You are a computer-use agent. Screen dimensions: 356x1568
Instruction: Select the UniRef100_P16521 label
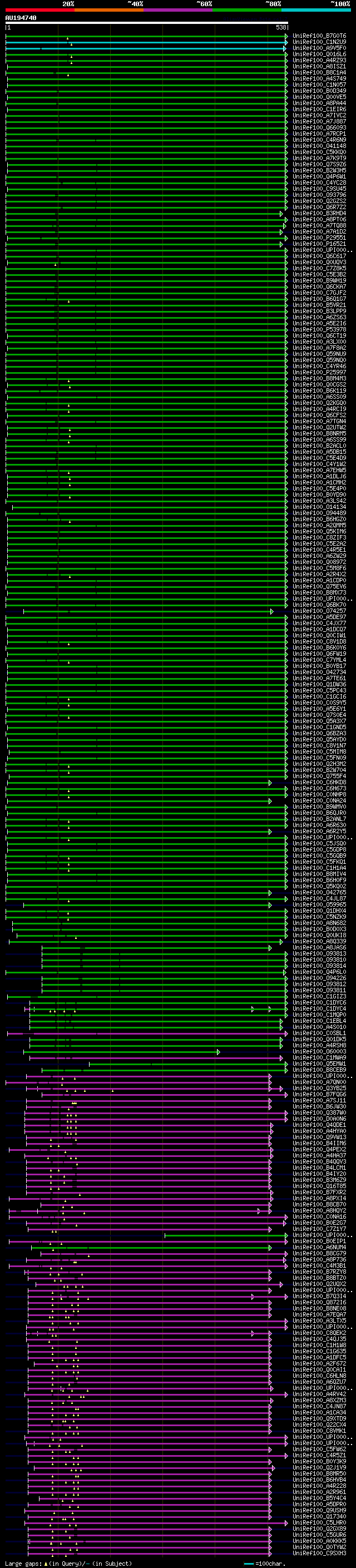point(319,244)
